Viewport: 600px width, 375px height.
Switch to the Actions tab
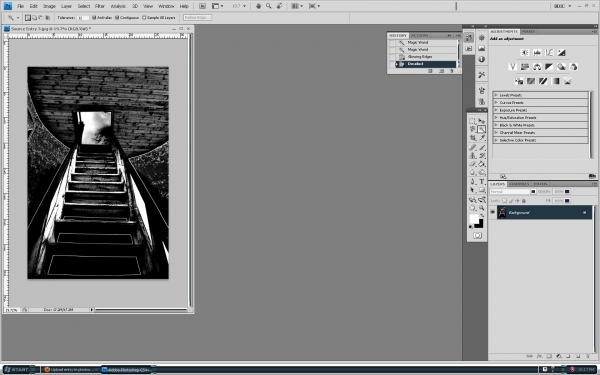420,35
